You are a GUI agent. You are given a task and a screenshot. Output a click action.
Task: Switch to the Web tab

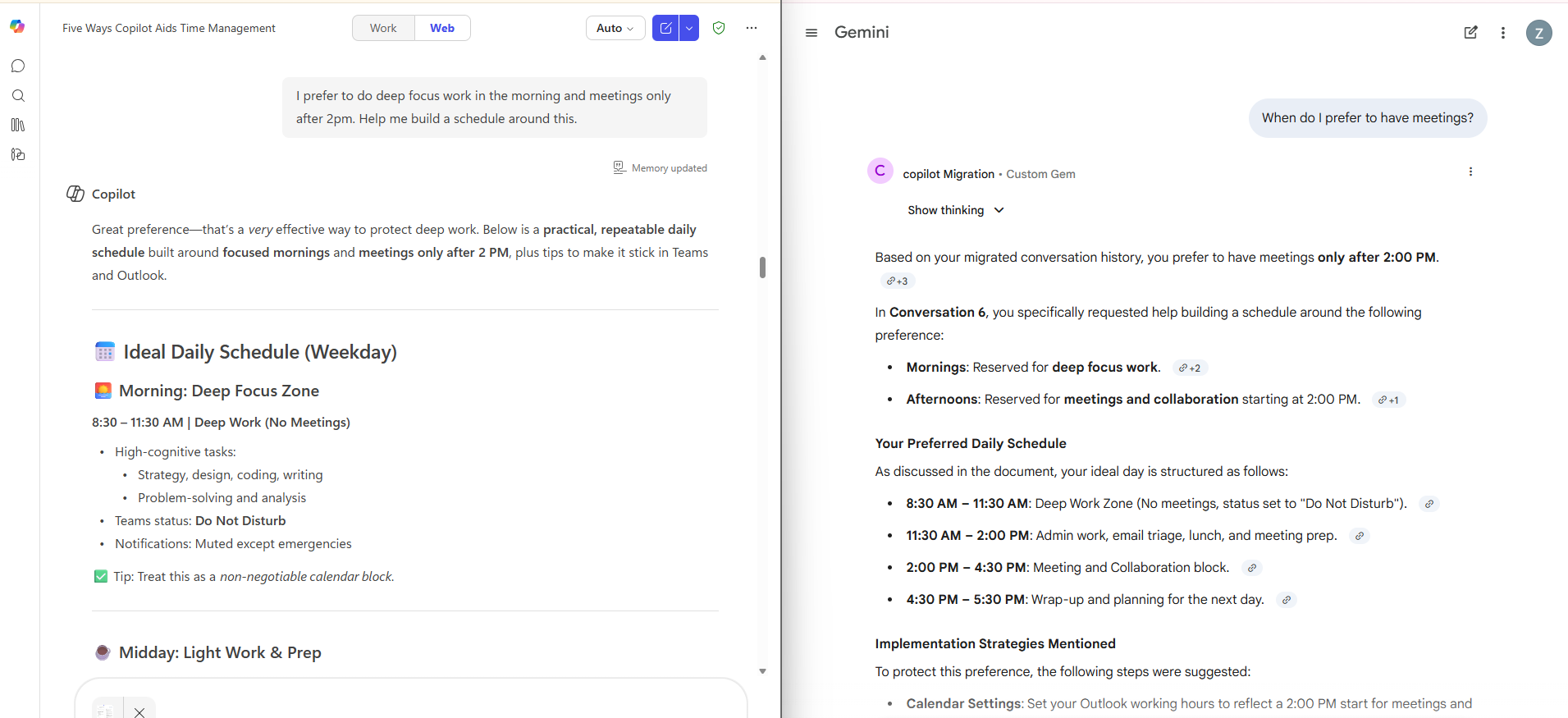coord(442,28)
